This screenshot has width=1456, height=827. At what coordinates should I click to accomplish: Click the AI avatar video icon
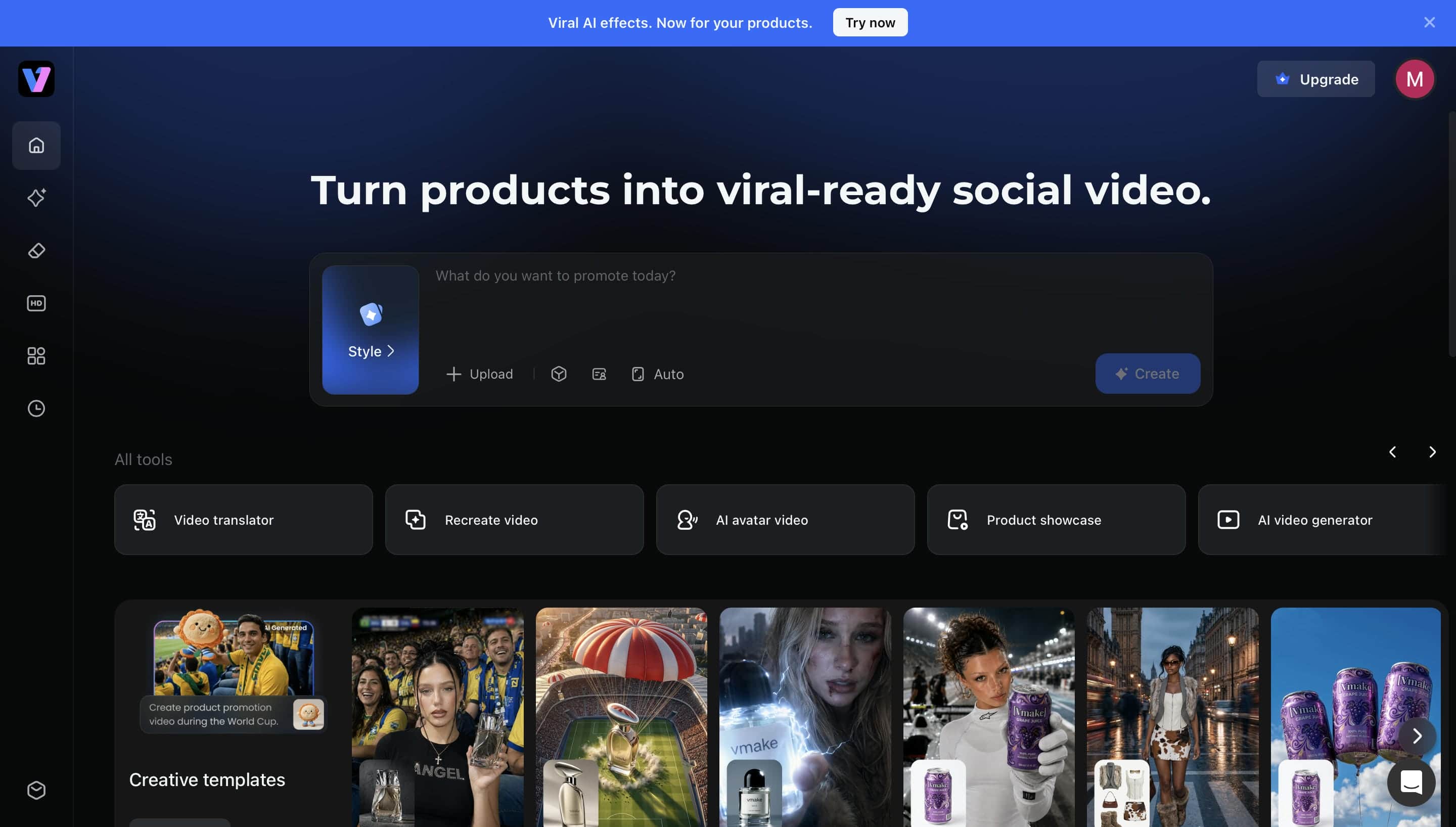click(x=687, y=520)
